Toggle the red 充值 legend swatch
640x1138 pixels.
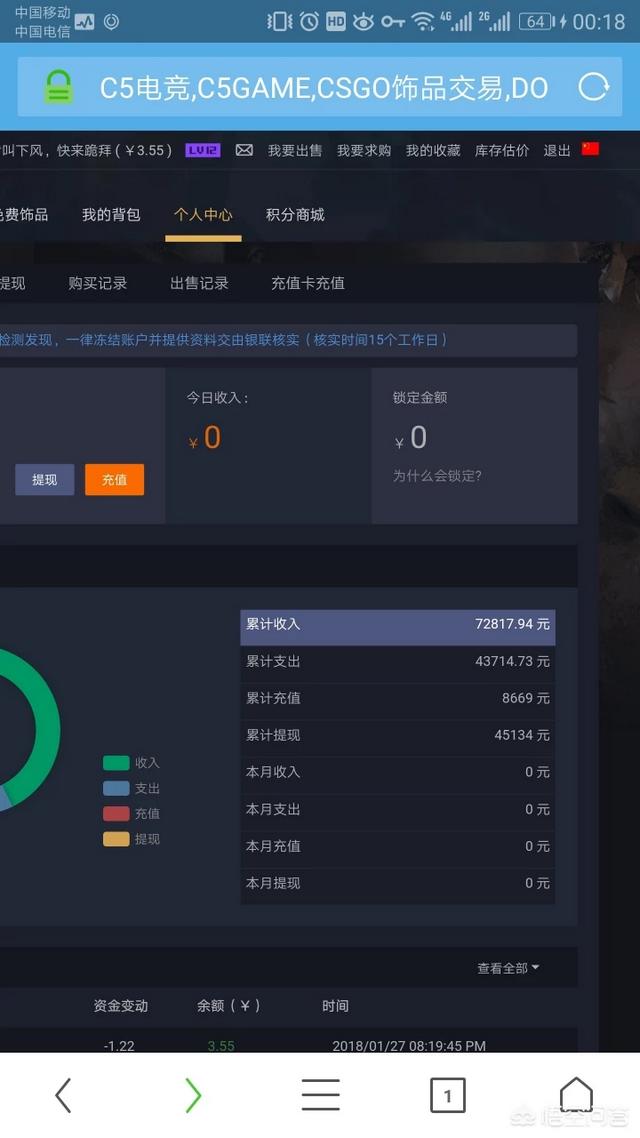pos(116,814)
